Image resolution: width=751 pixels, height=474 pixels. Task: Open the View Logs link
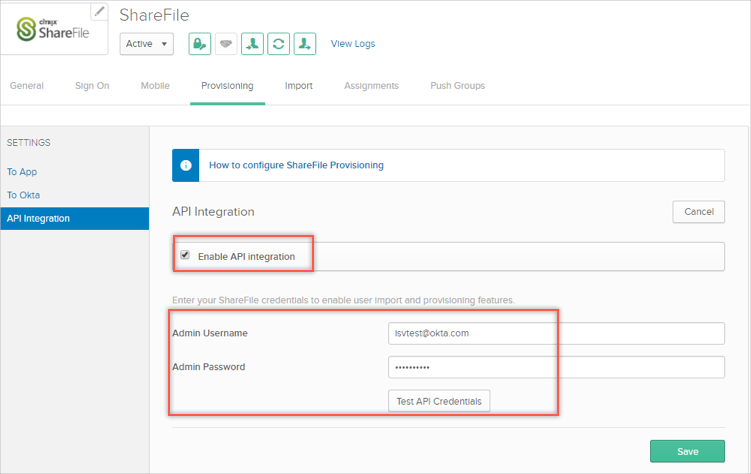[x=353, y=44]
